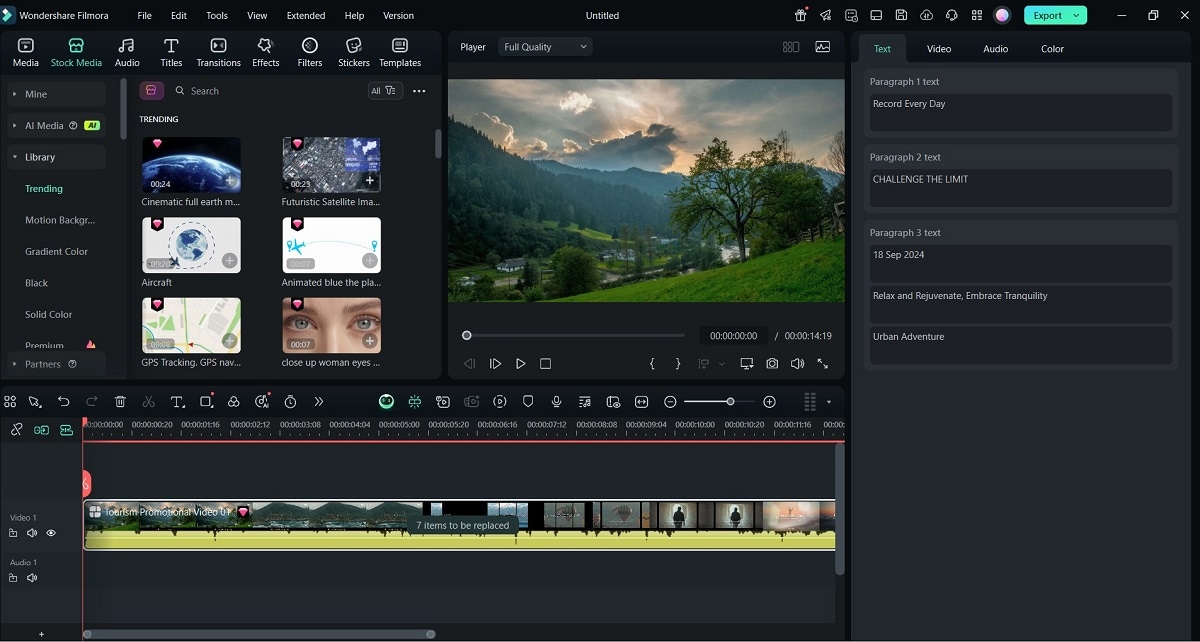Toggle the green snapping icon
This screenshot has width=1200, height=642.
[x=414, y=401]
